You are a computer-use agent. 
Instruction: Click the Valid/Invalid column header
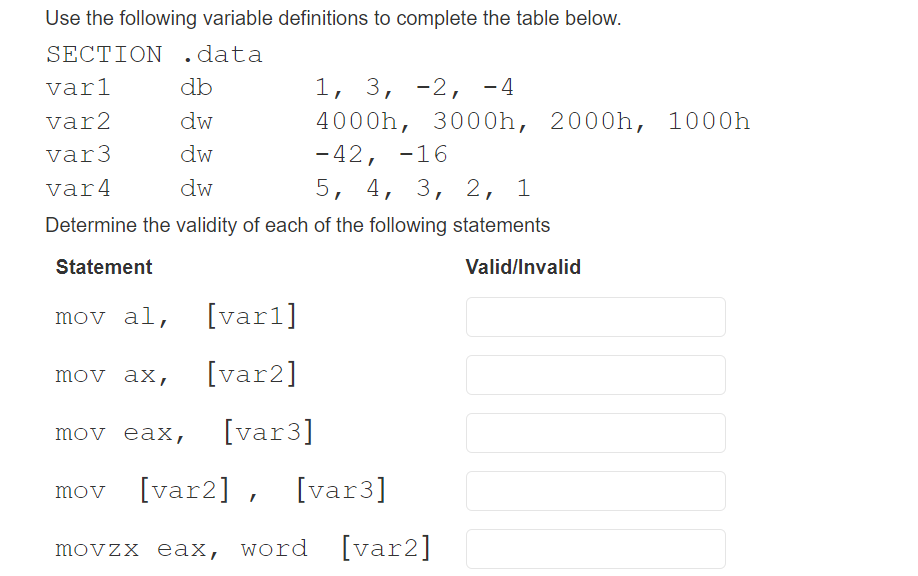pyautogui.click(x=524, y=267)
